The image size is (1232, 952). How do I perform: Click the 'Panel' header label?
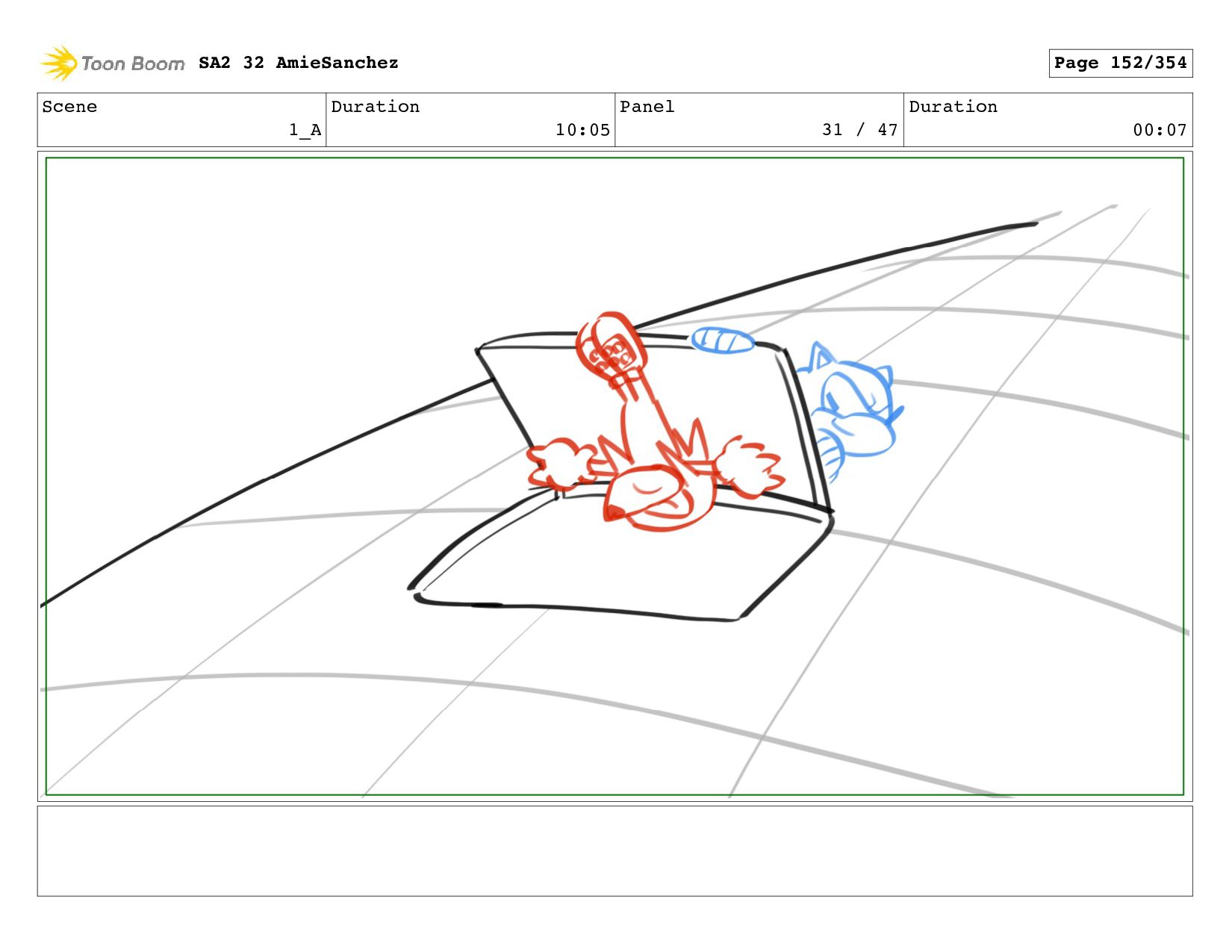(647, 107)
